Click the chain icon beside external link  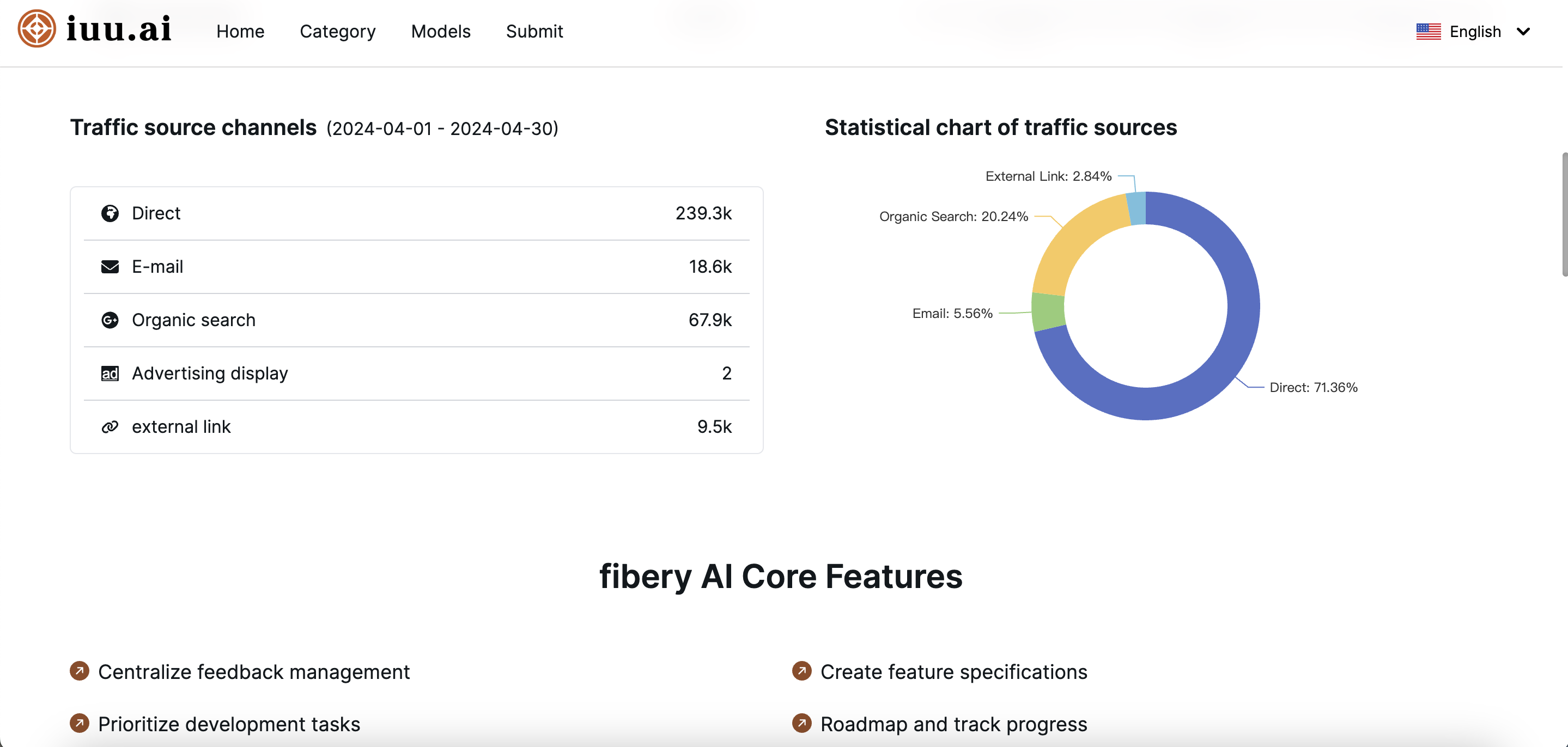[110, 427]
